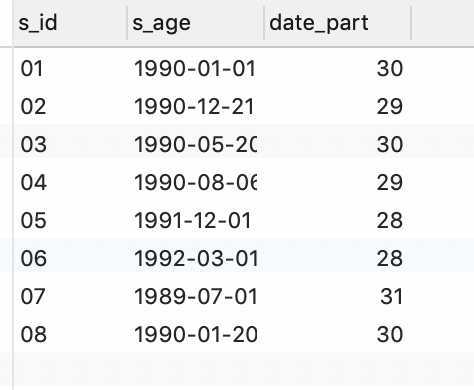Select the s_id cell containing 01
This screenshot has width=474, height=390.
click(70, 69)
